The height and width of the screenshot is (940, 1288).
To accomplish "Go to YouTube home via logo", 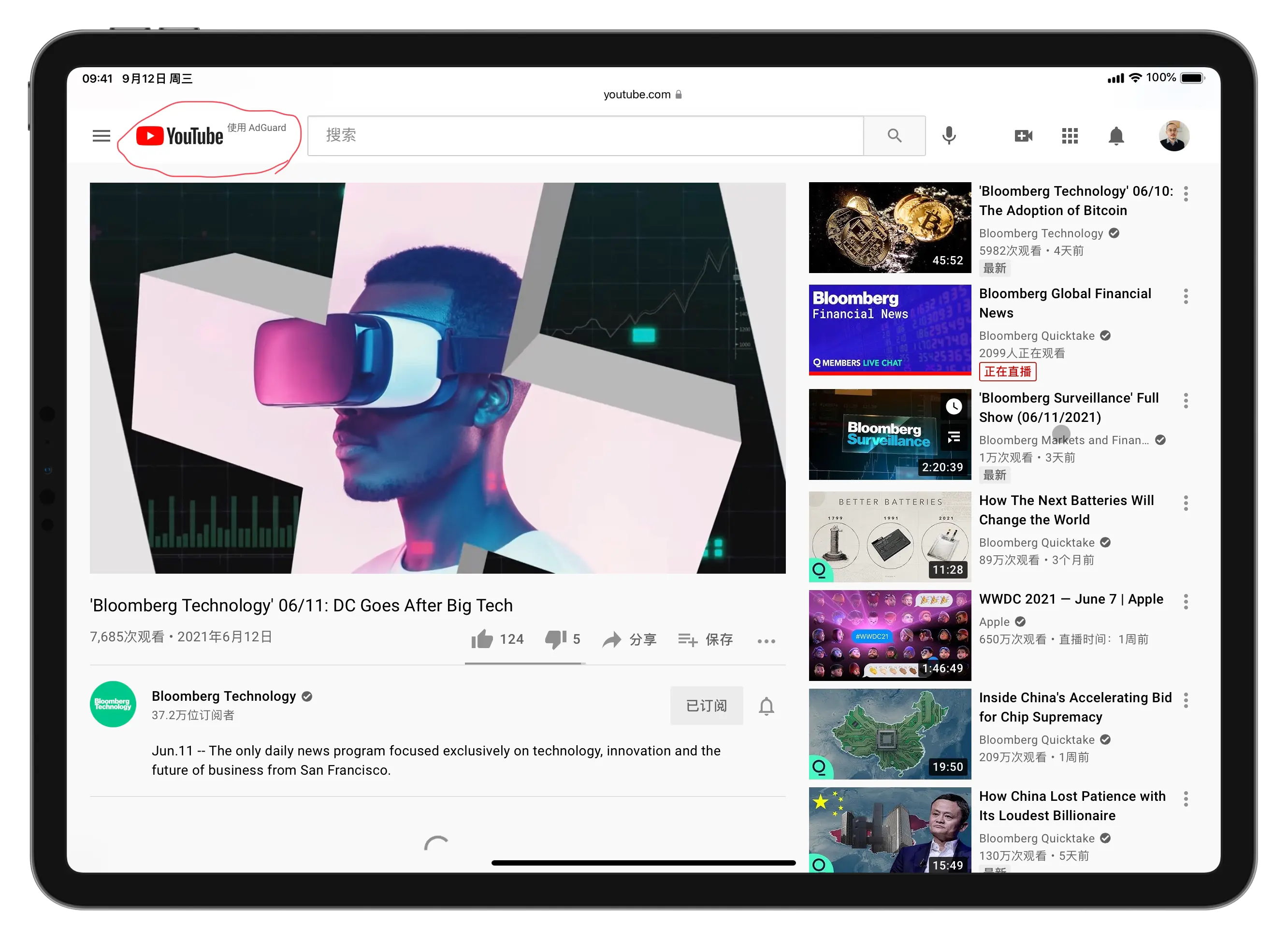I will [180, 136].
